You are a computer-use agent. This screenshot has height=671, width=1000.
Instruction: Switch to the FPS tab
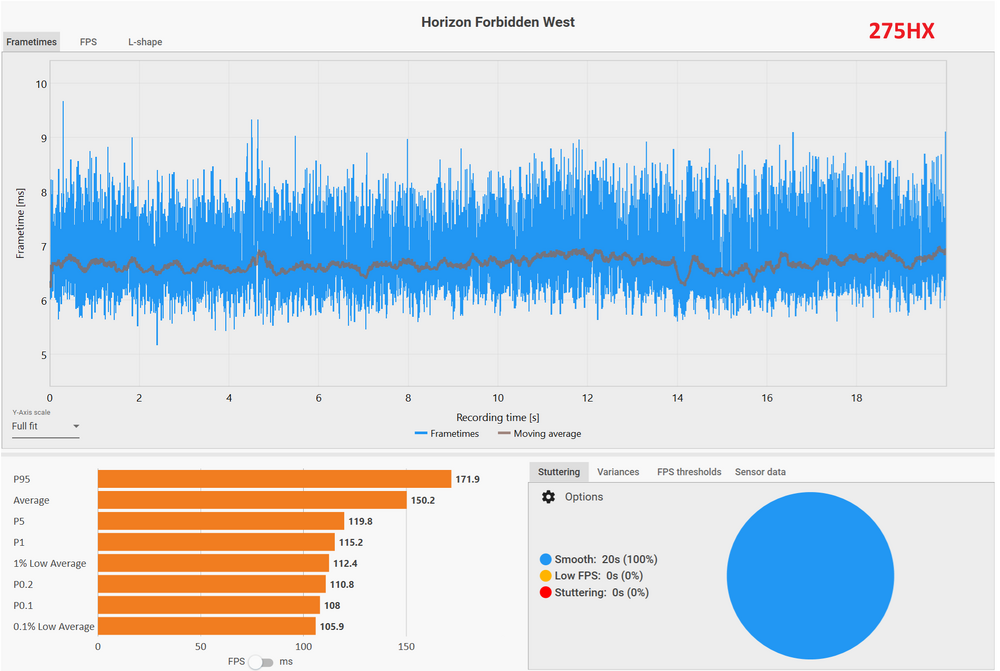tap(88, 42)
